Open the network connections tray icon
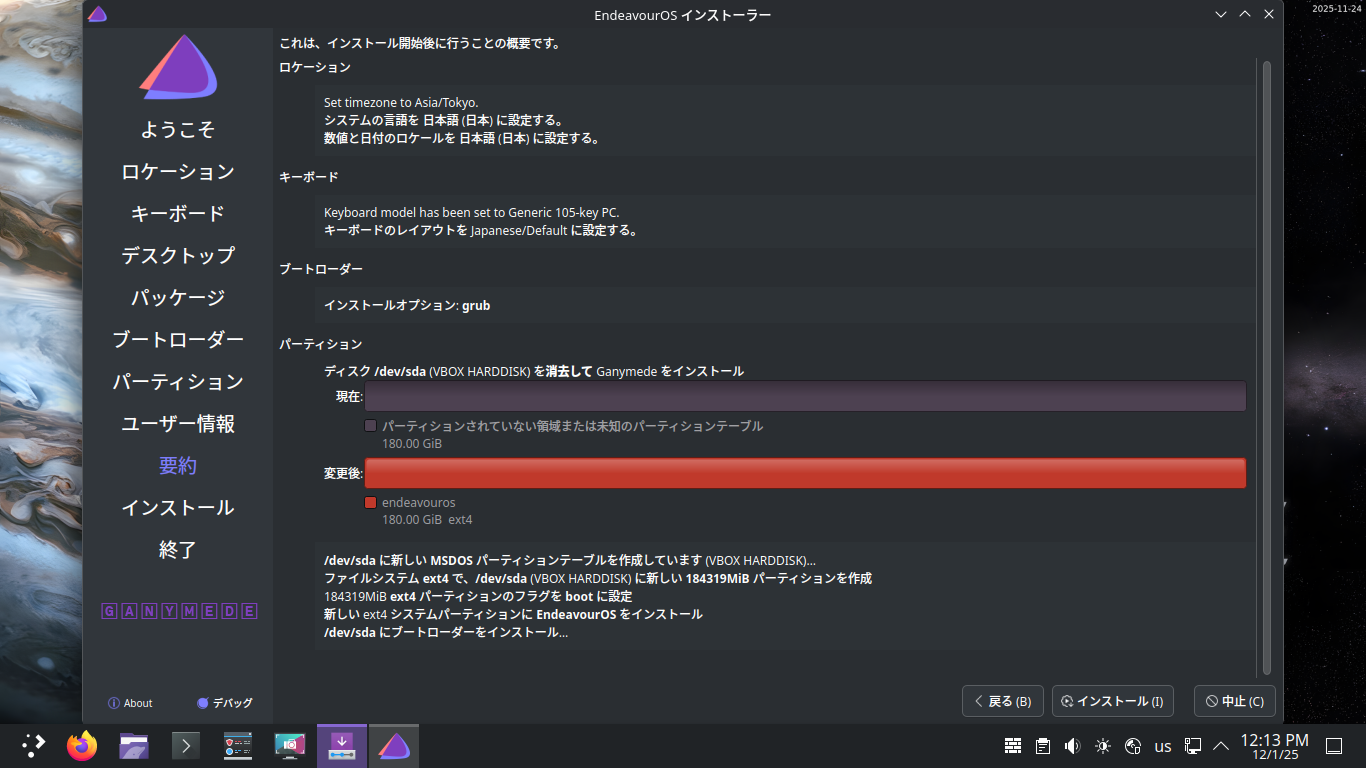The width and height of the screenshot is (1366, 768). coord(1193,746)
